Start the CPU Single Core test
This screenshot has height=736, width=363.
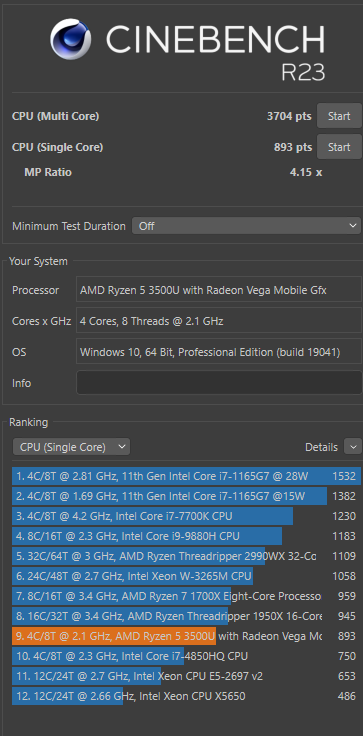coord(339,147)
